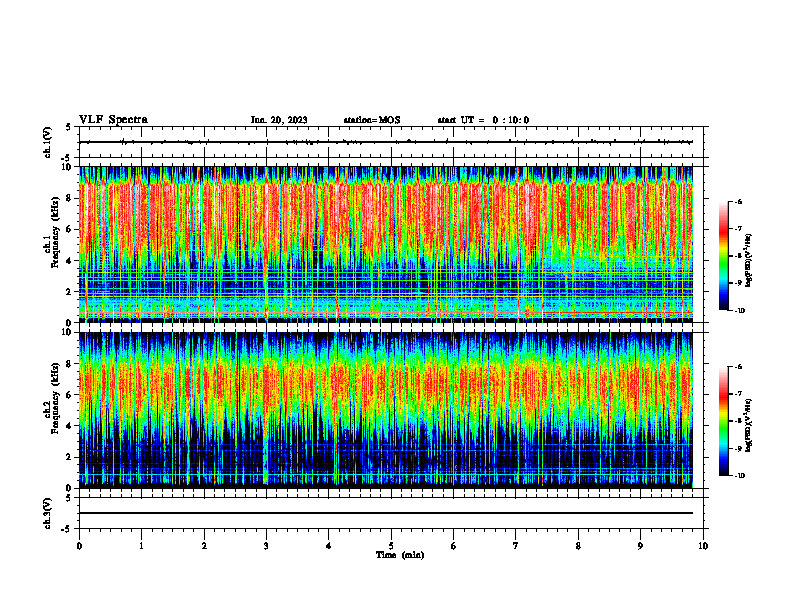Click the ch.1 colorbar log(PSD) label
This screenshot has width=792, height=612.
click(749, 261)
